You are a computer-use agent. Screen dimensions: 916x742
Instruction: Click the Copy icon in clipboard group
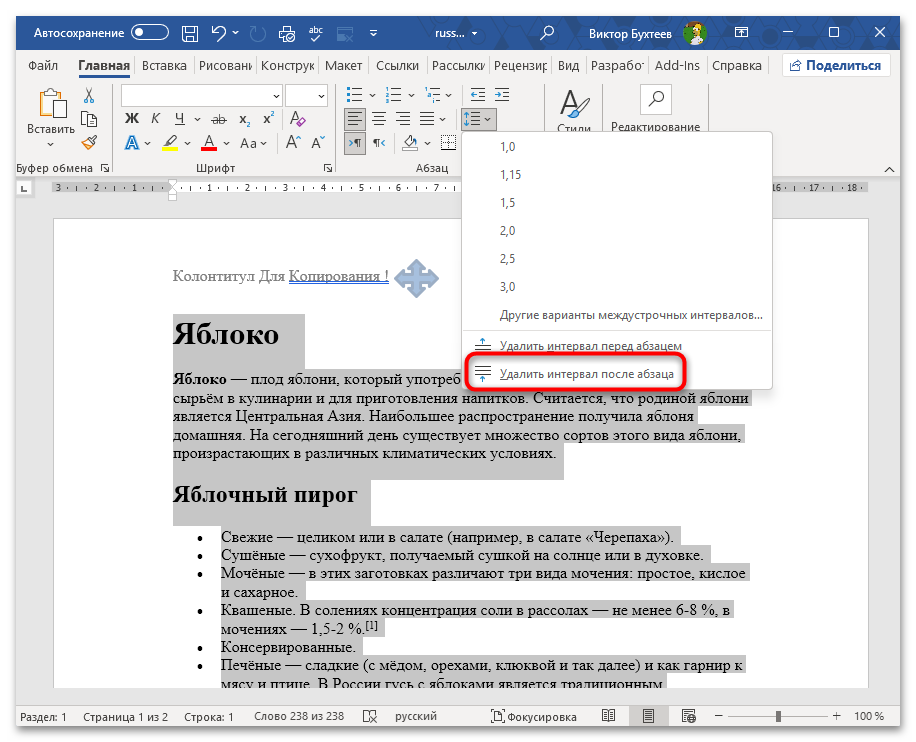click(x=89, y=119)
